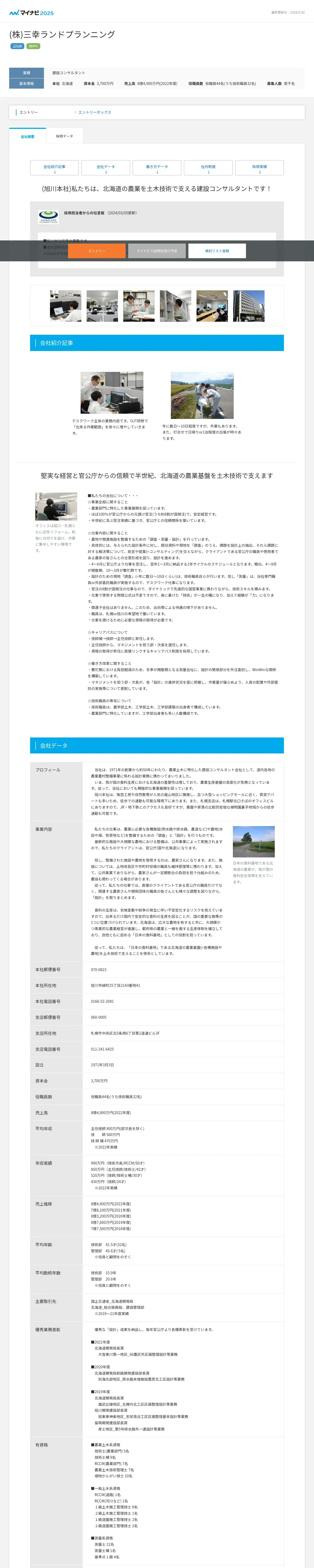Click the company name (株)三幸ランドプランニング heading
Screen dimensions: 314x1568
pos(62,35)
